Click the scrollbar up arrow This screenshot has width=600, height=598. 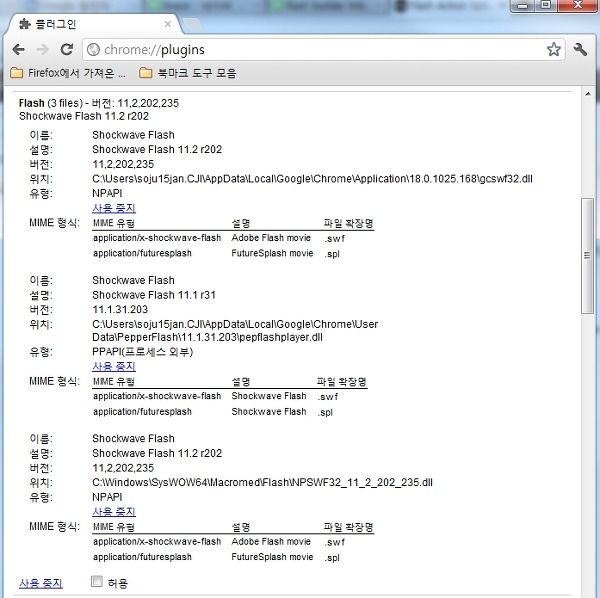click(x=588, y=94)
